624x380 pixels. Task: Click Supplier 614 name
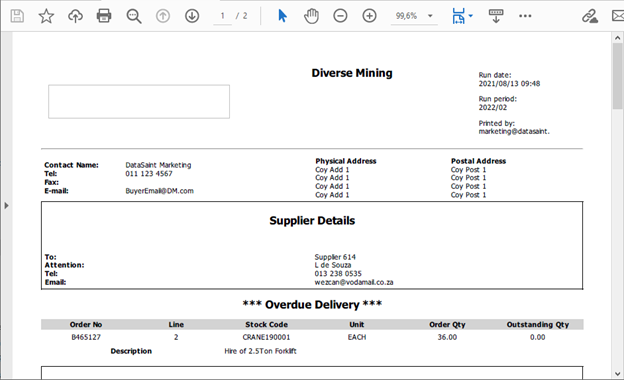coord(335,257)
